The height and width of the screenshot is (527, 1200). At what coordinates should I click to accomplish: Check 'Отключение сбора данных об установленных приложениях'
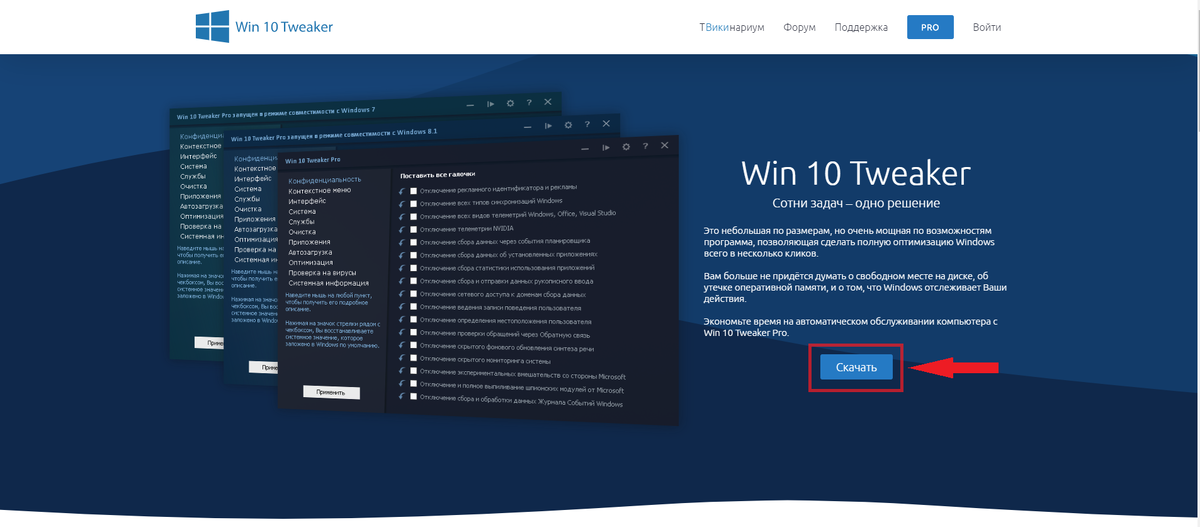[x=413, y=255]
